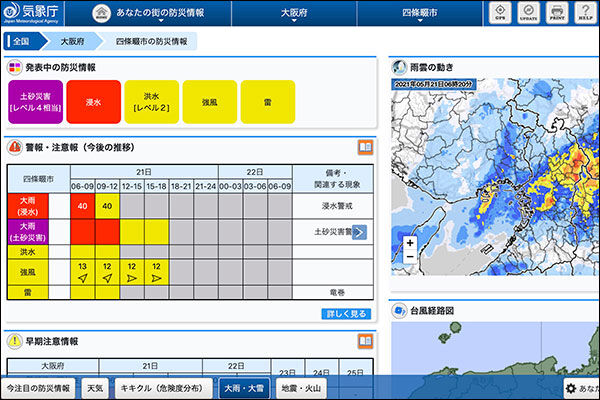Screen dimensions: 600x400
Task: Click the red 浸水 warning tile
Action: tap(94, 102)
